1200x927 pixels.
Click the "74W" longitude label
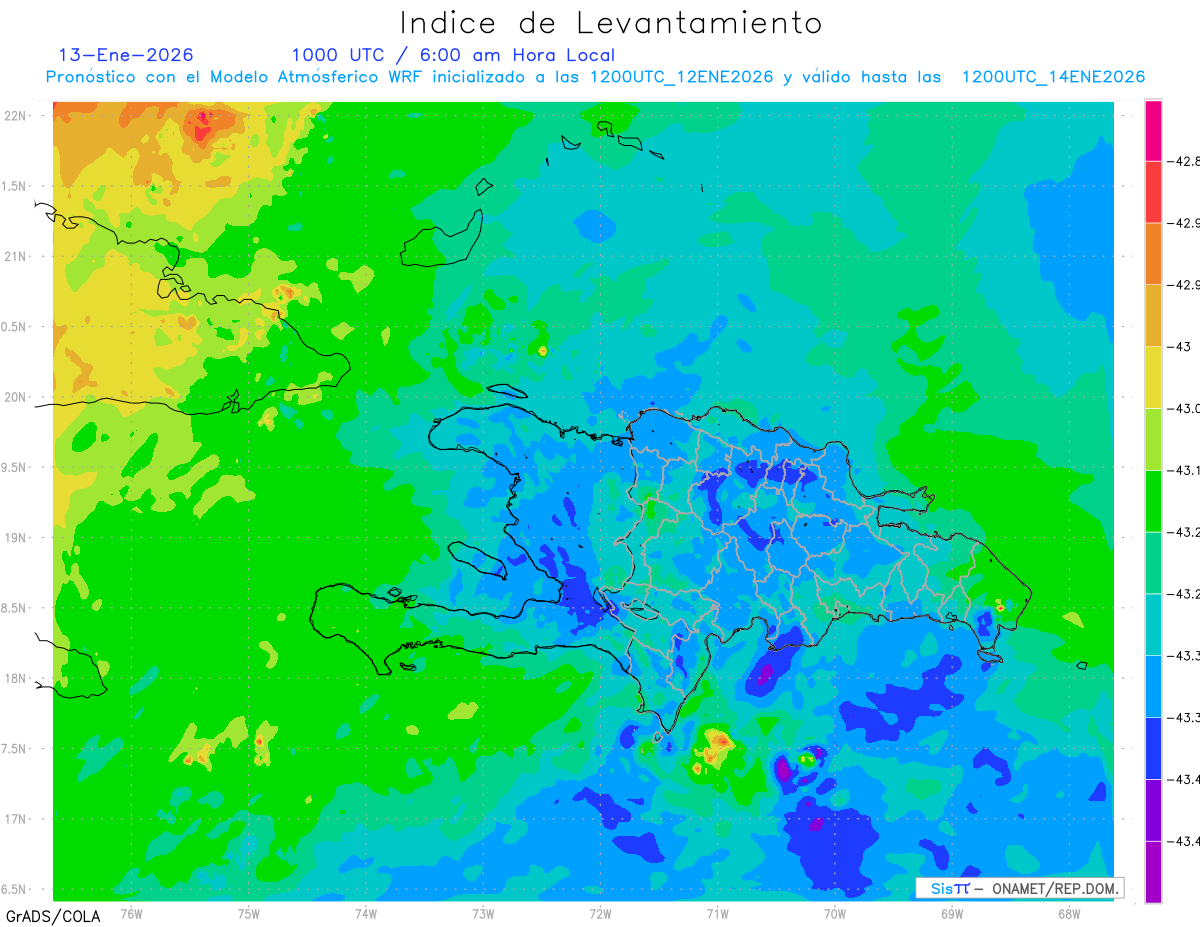366,913
